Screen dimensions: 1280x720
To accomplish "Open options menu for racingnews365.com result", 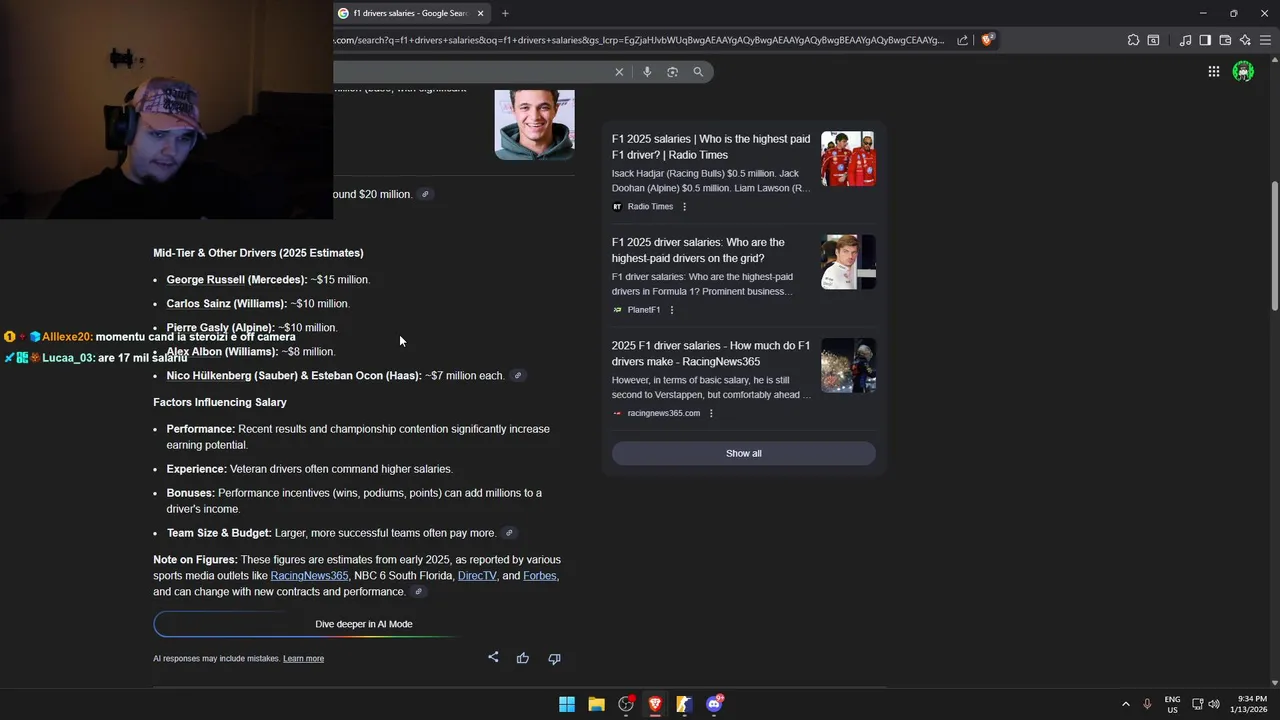I will (711, 413).
